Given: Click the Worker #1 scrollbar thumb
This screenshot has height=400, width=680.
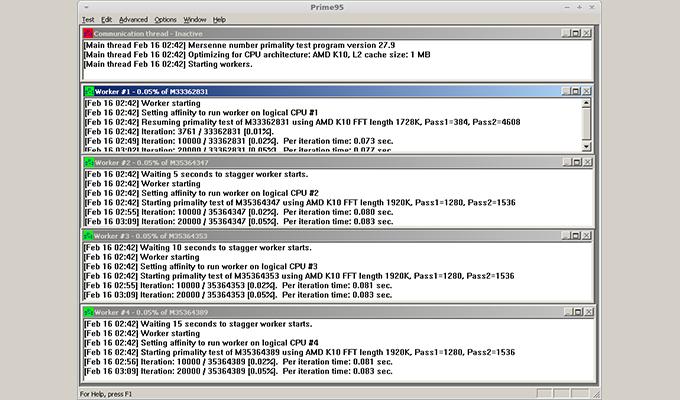Looking at the screenshot, I should coord(586,122).
